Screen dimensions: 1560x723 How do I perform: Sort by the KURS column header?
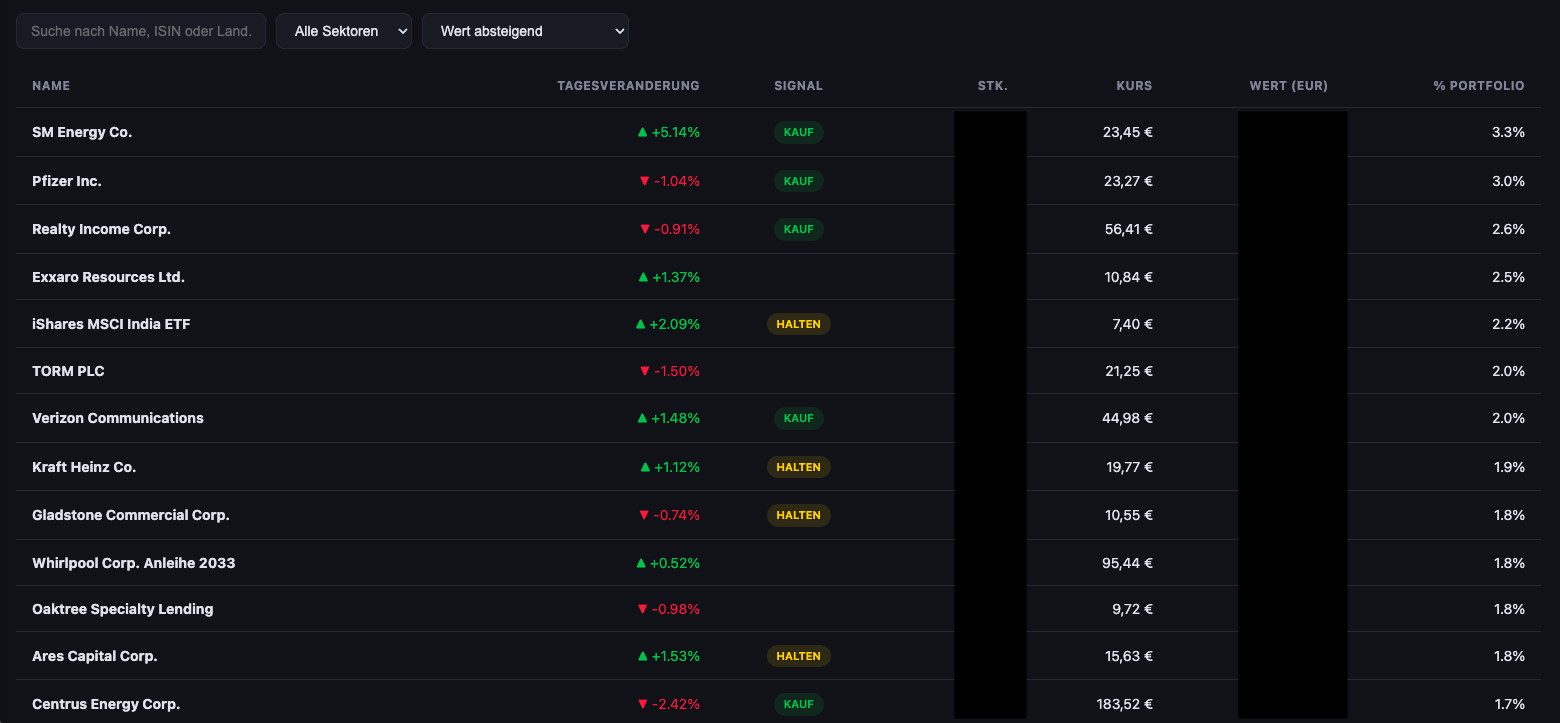pos(1134,86)
